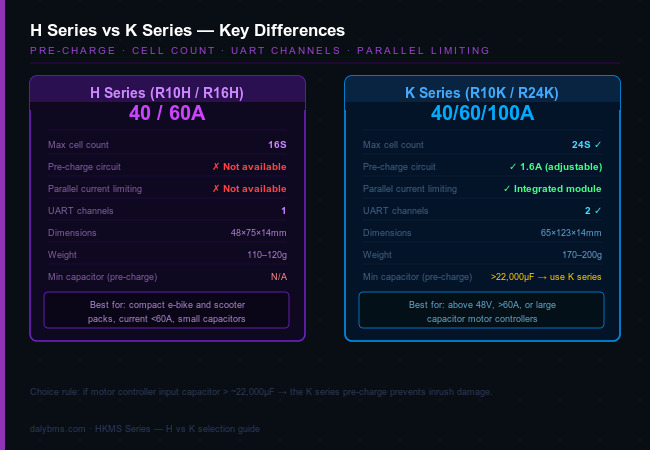Click the H Series (R10H / R16H) header

tap(167, 93)
